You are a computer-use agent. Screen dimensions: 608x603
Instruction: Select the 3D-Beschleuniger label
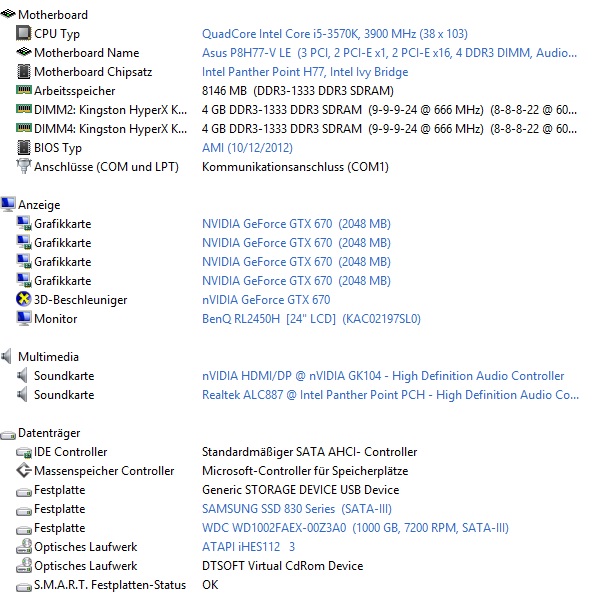[x=81, y=300]
